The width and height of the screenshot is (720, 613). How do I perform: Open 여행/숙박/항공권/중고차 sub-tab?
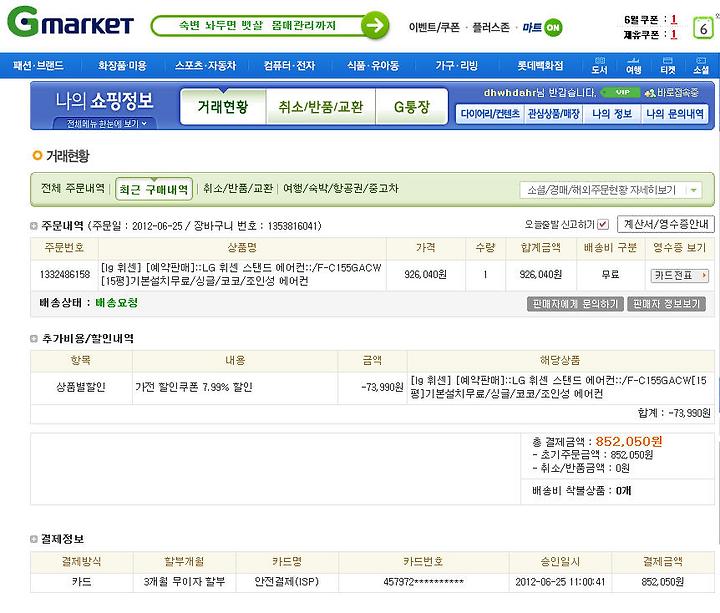tap(340, 188)
